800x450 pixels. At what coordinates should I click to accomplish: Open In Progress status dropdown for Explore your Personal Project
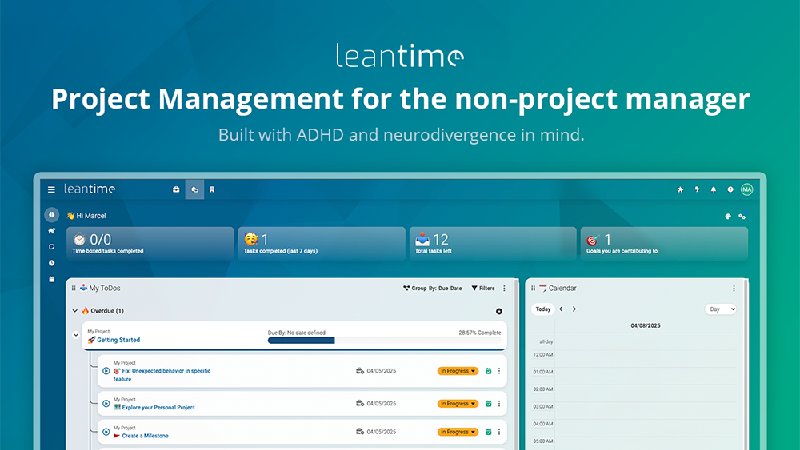coord(458,404)
